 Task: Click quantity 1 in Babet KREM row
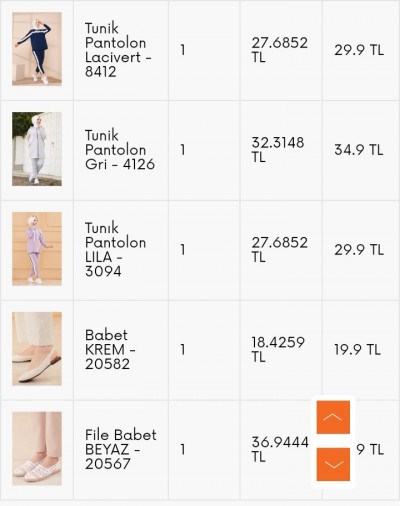tap(183, 350)
